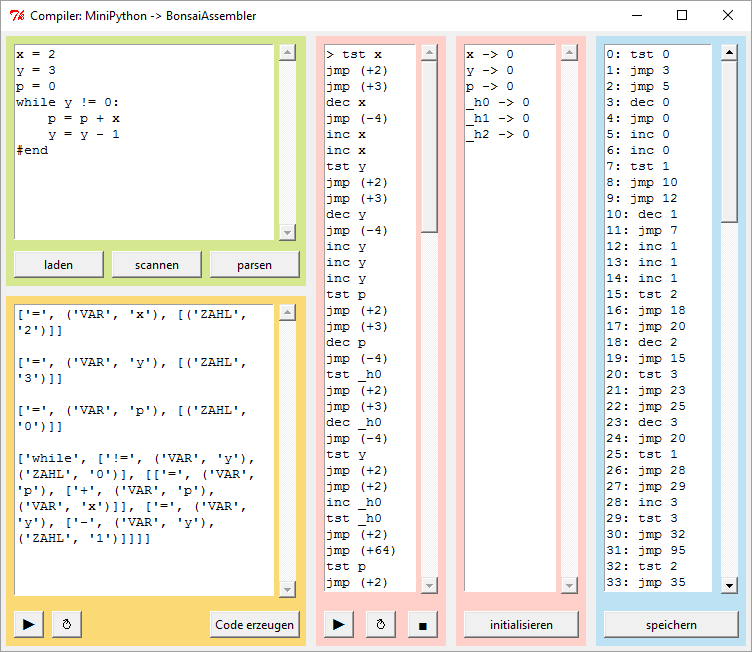Click the single-step icon in the pink panel
752x652 pixels.
pos(380,624)
